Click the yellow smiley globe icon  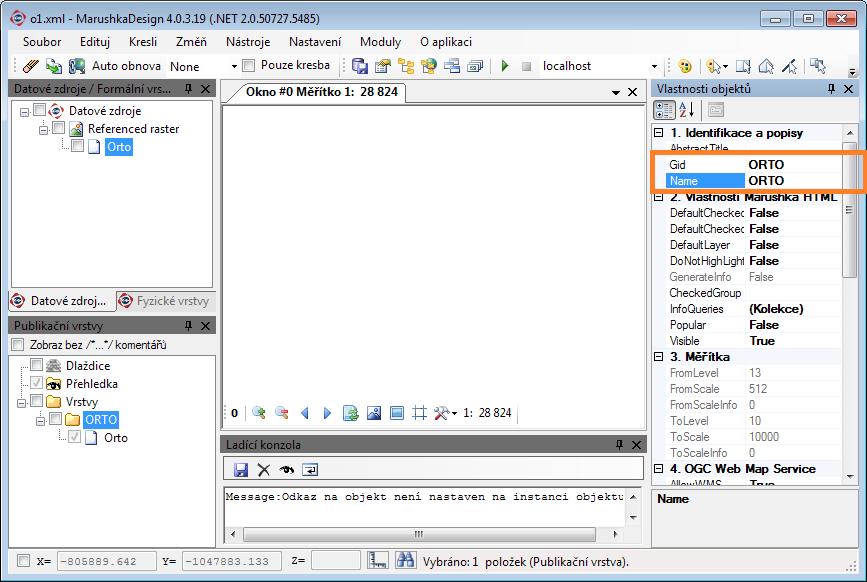pos(685,66)
